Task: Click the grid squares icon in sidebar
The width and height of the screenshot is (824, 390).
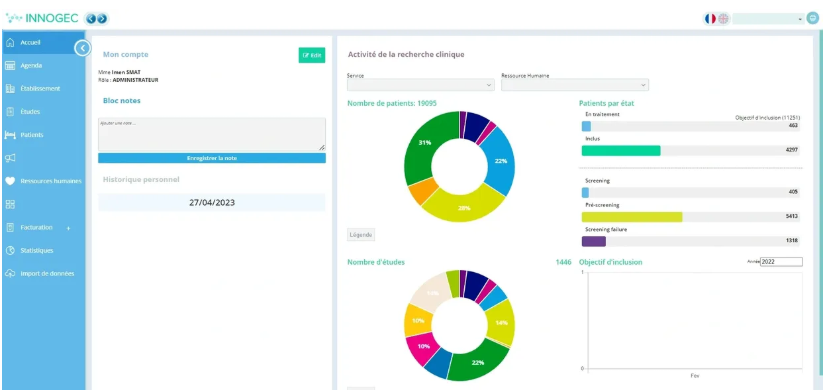Action: 9,204
